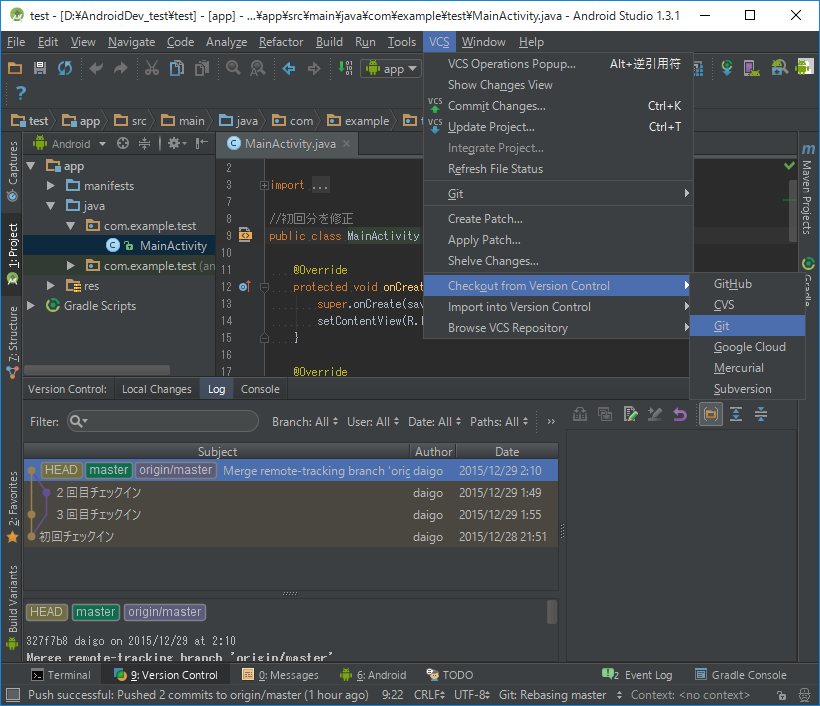Viewport: 820px width, 706px height.
Task: Open the Event Log button
Action: pyautogui.click(x=637, y=675)
